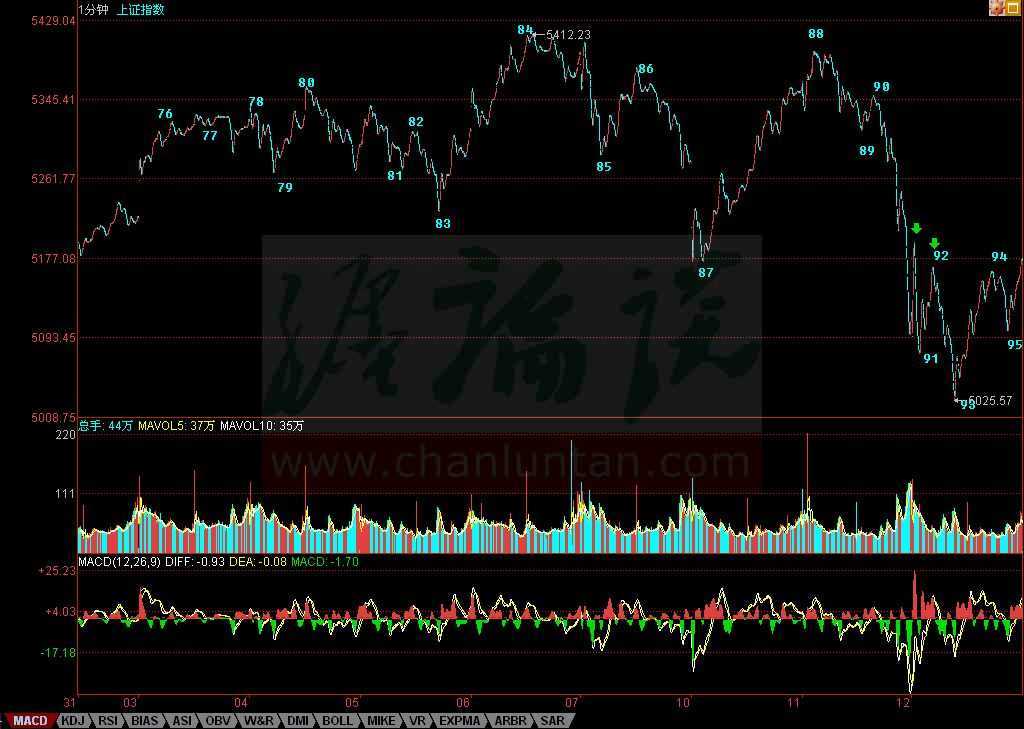Screen dimensions: 1024x729
Task: Click the 上证指数 index name
Action: [141, 10]
